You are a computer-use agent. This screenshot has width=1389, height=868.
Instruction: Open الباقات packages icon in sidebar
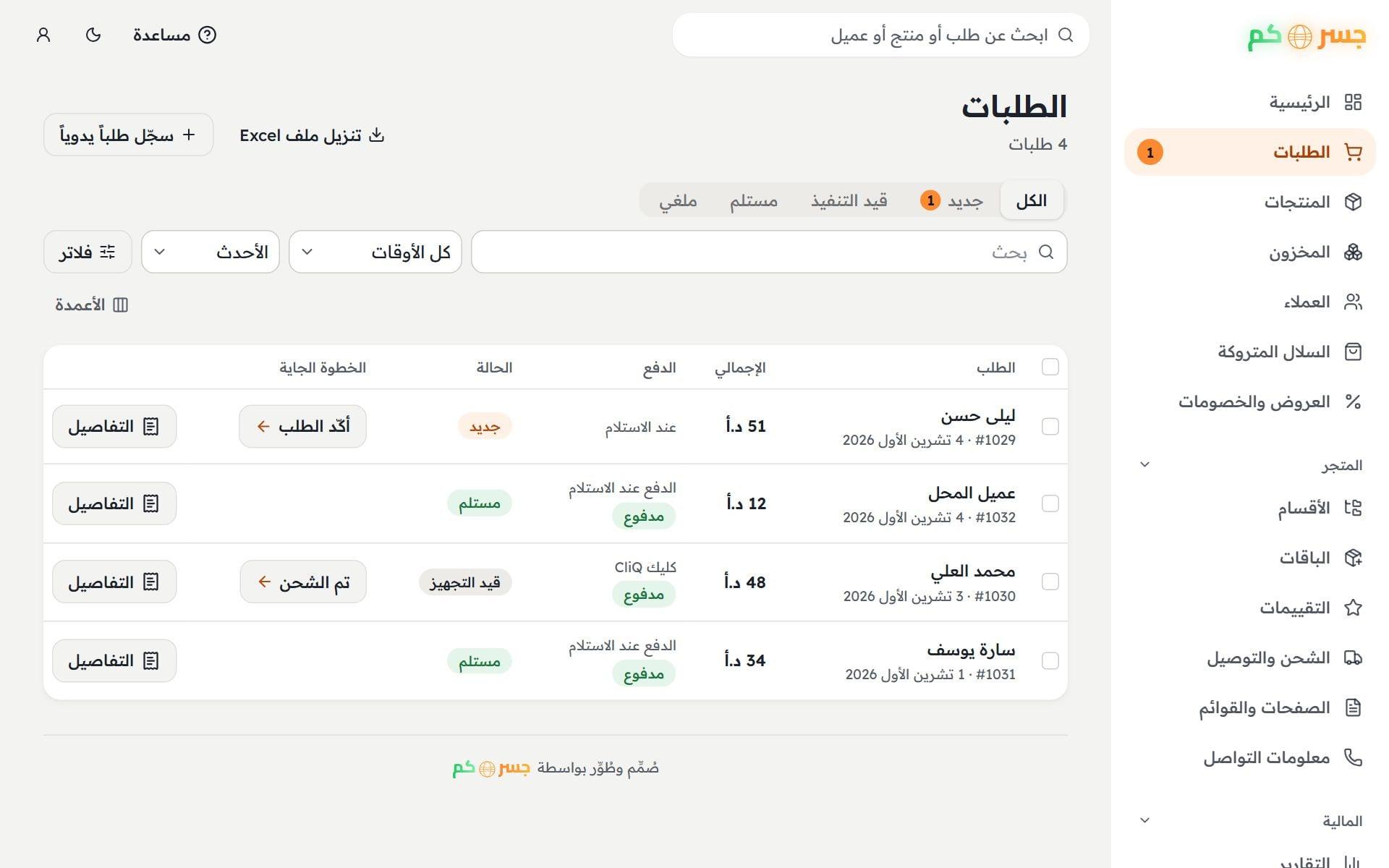tap(1353, 558)
